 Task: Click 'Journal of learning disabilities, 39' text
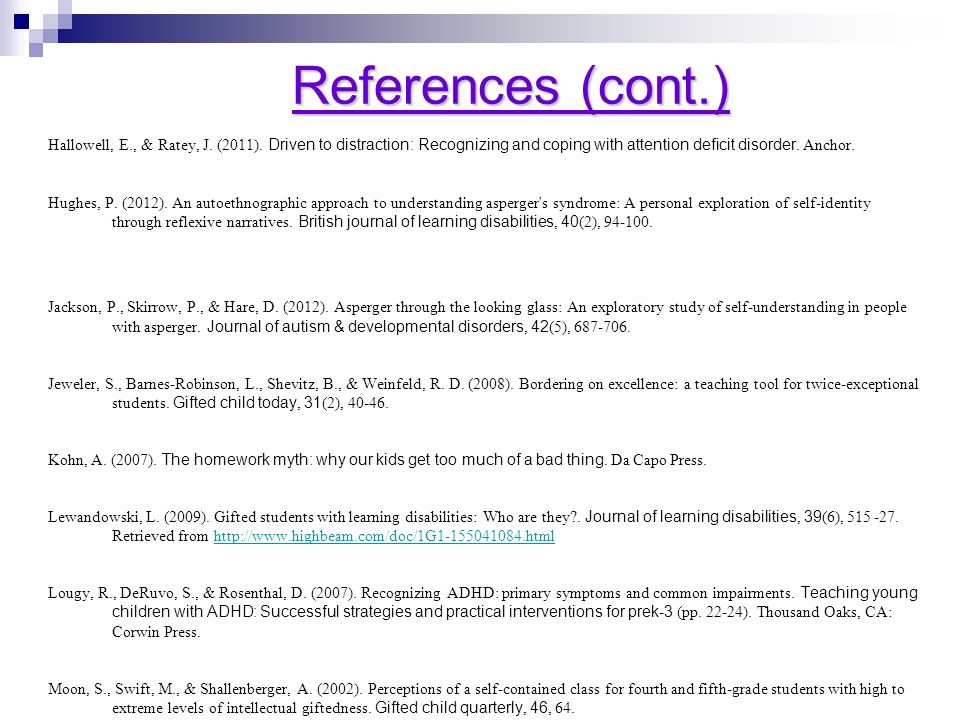pos(703,517)
